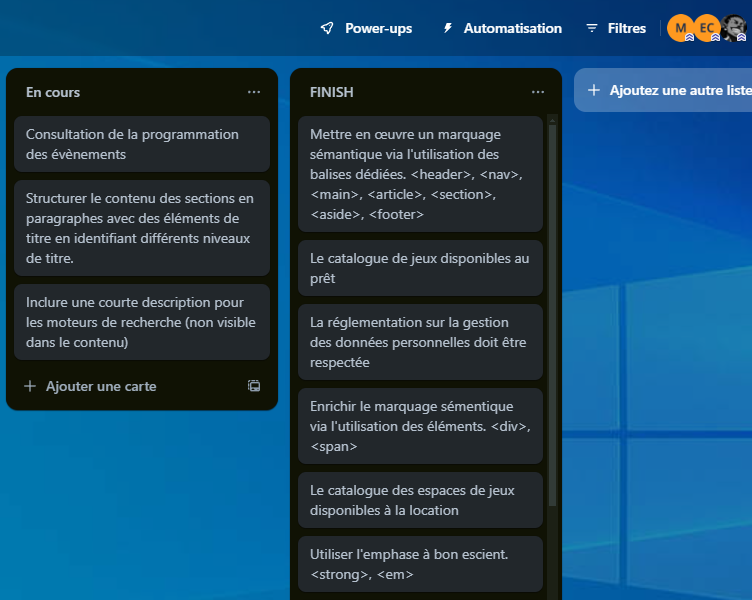The width and height of the screenshot is (752, 600).
Task: Open card Utiliser l'emphase à bon escient
Action: pyautogui.click(x=421, y=564)
